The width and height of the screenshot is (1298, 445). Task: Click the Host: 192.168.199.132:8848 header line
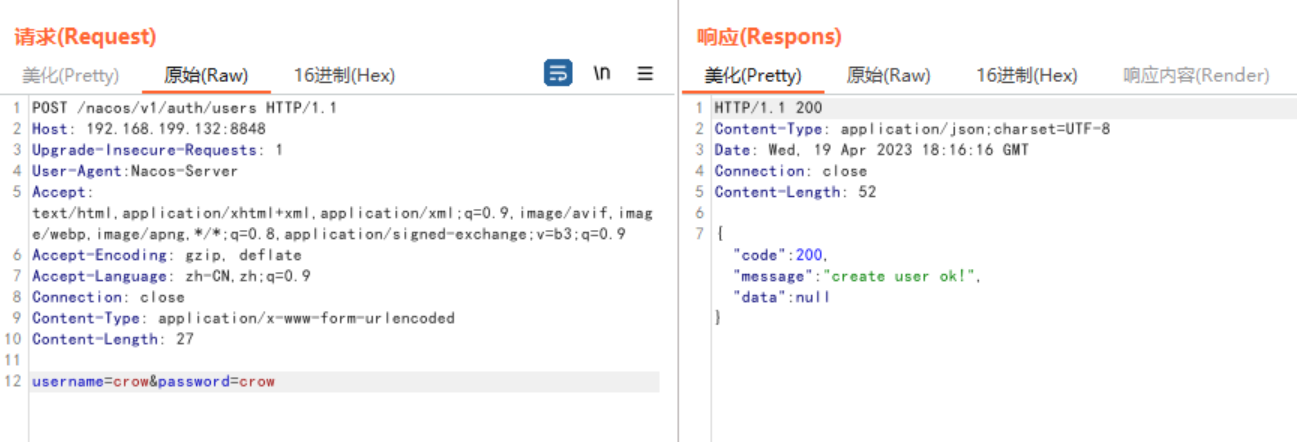click(149, 129)
